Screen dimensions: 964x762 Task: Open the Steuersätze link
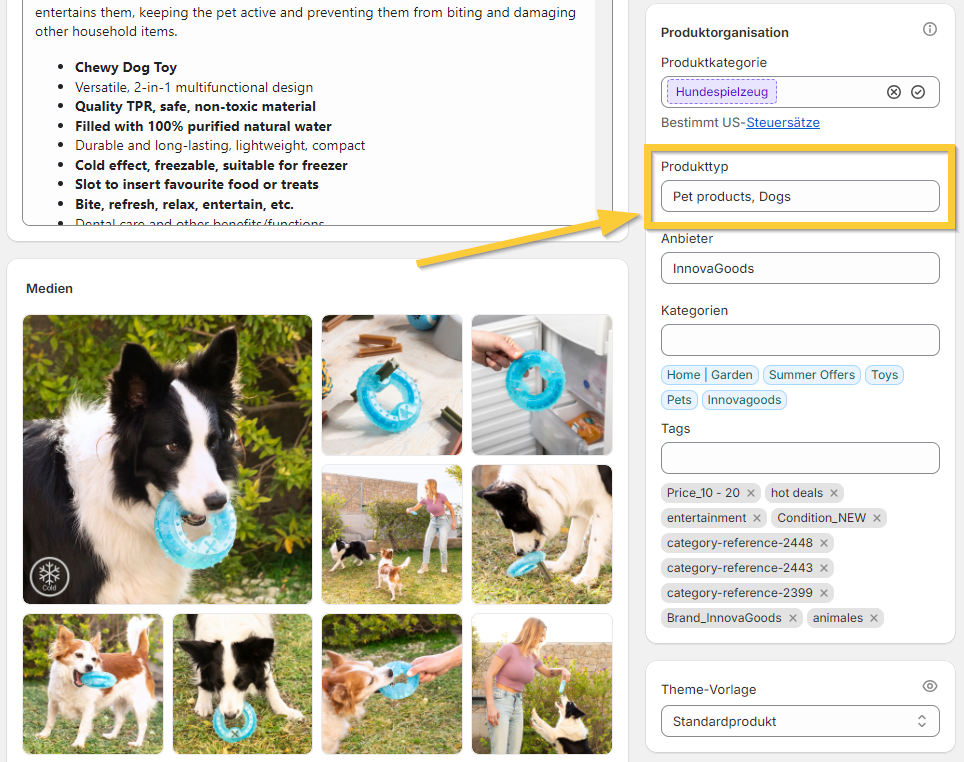(x=782, y=122)
